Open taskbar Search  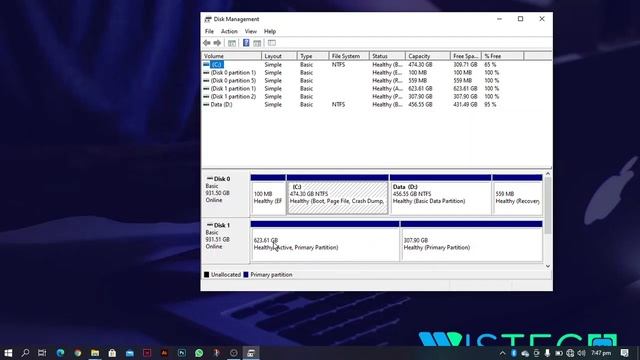(25, 353)
